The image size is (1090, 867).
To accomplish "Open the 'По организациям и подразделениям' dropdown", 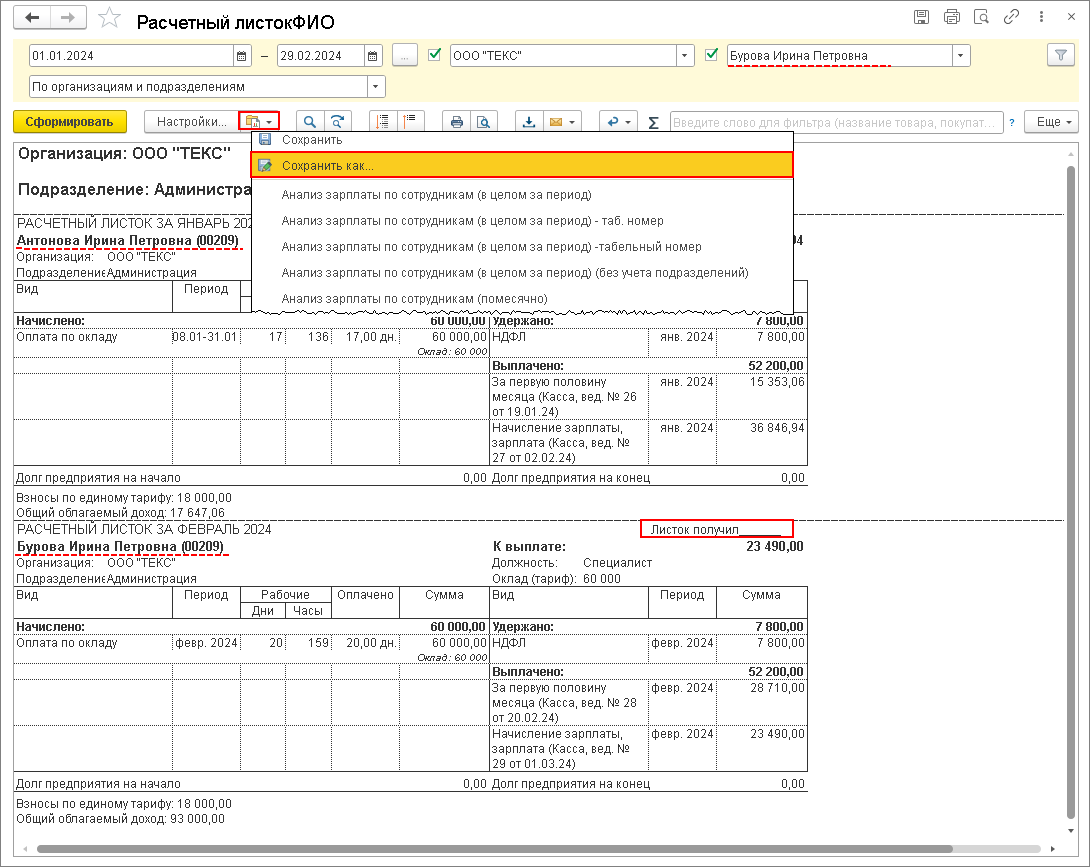I will 376,87.
